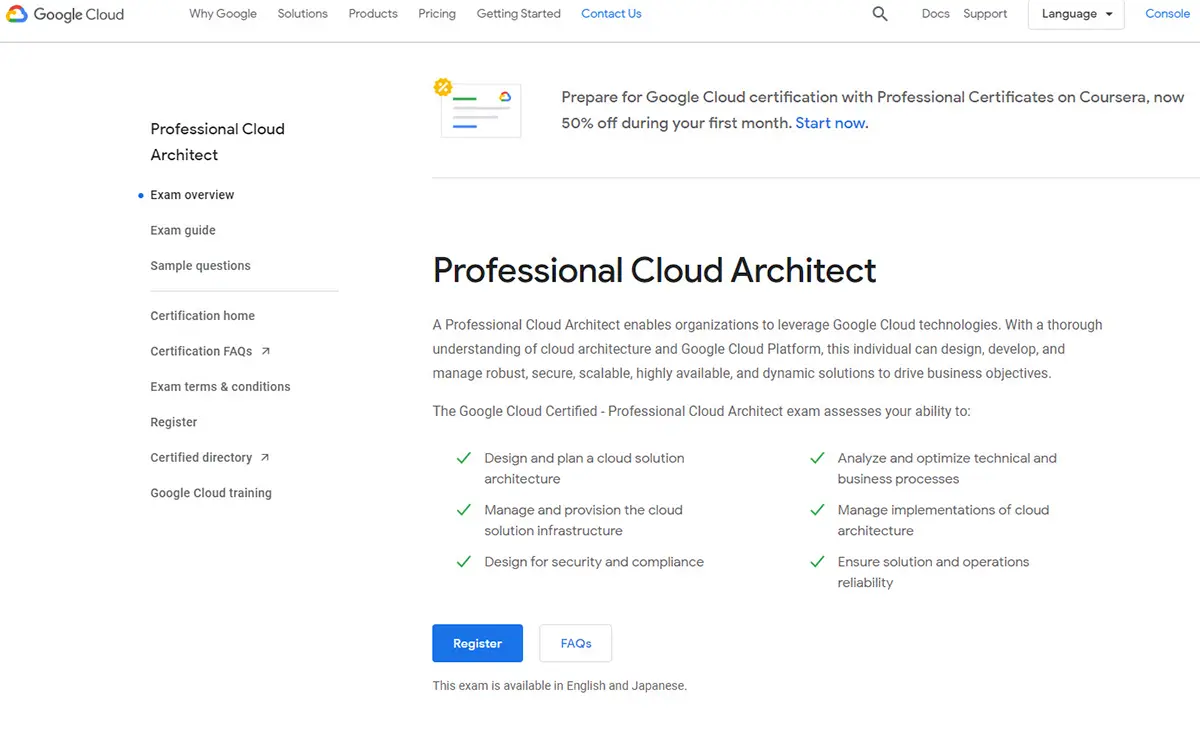The height and width of the screenshot is (730, 1200).
Task: Open Why Google menu
Action: (x=223, y=14)
